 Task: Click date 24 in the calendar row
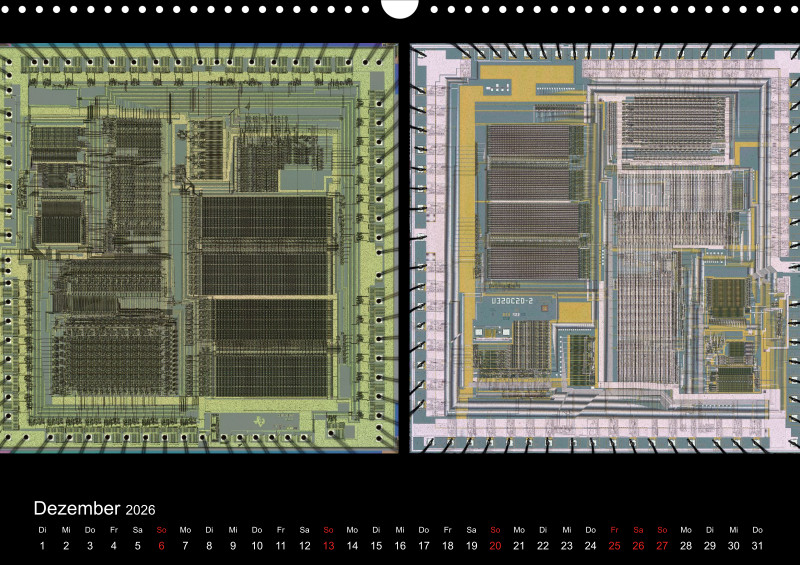(x=590, y=546)
